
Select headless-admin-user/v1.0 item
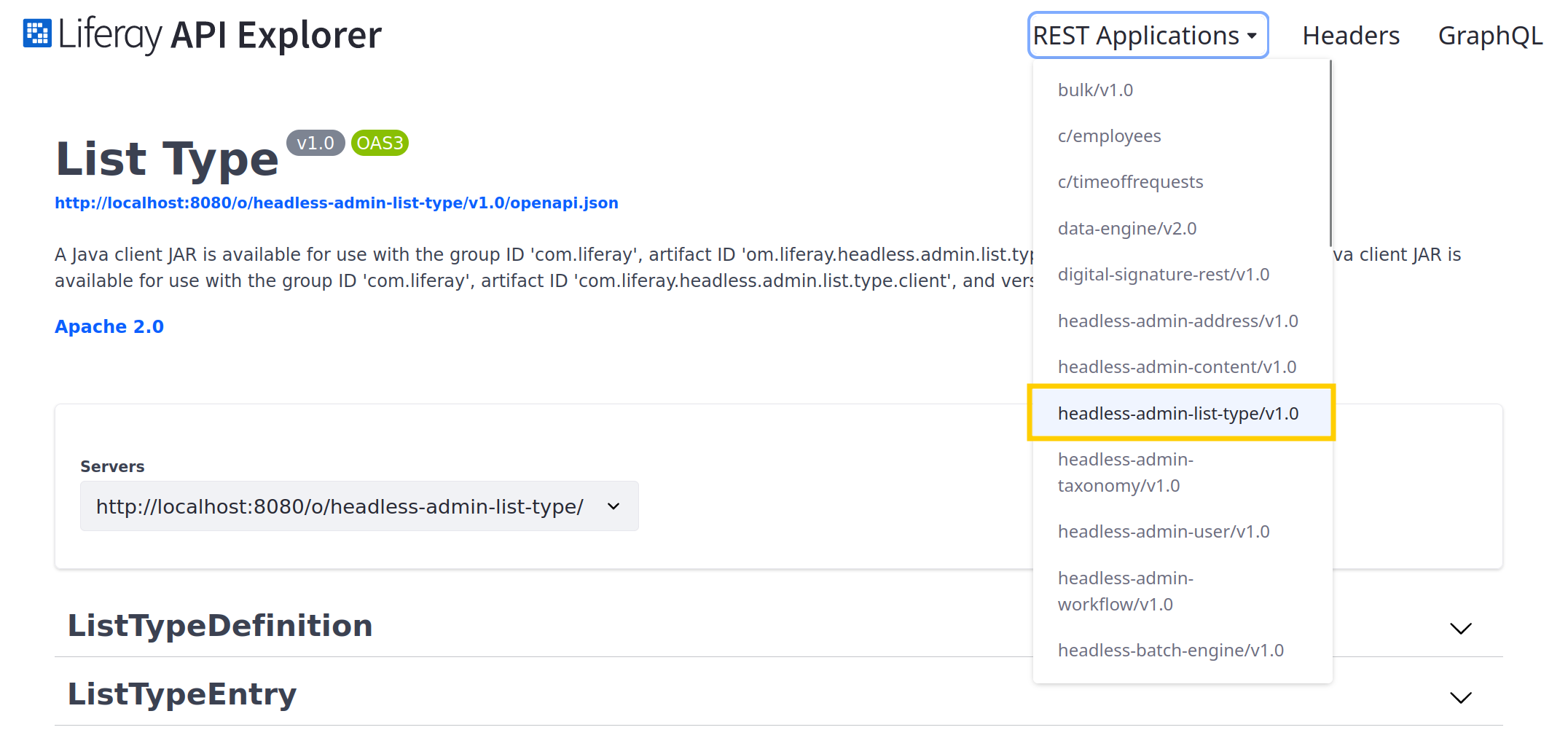click(x=1183, y=532)
